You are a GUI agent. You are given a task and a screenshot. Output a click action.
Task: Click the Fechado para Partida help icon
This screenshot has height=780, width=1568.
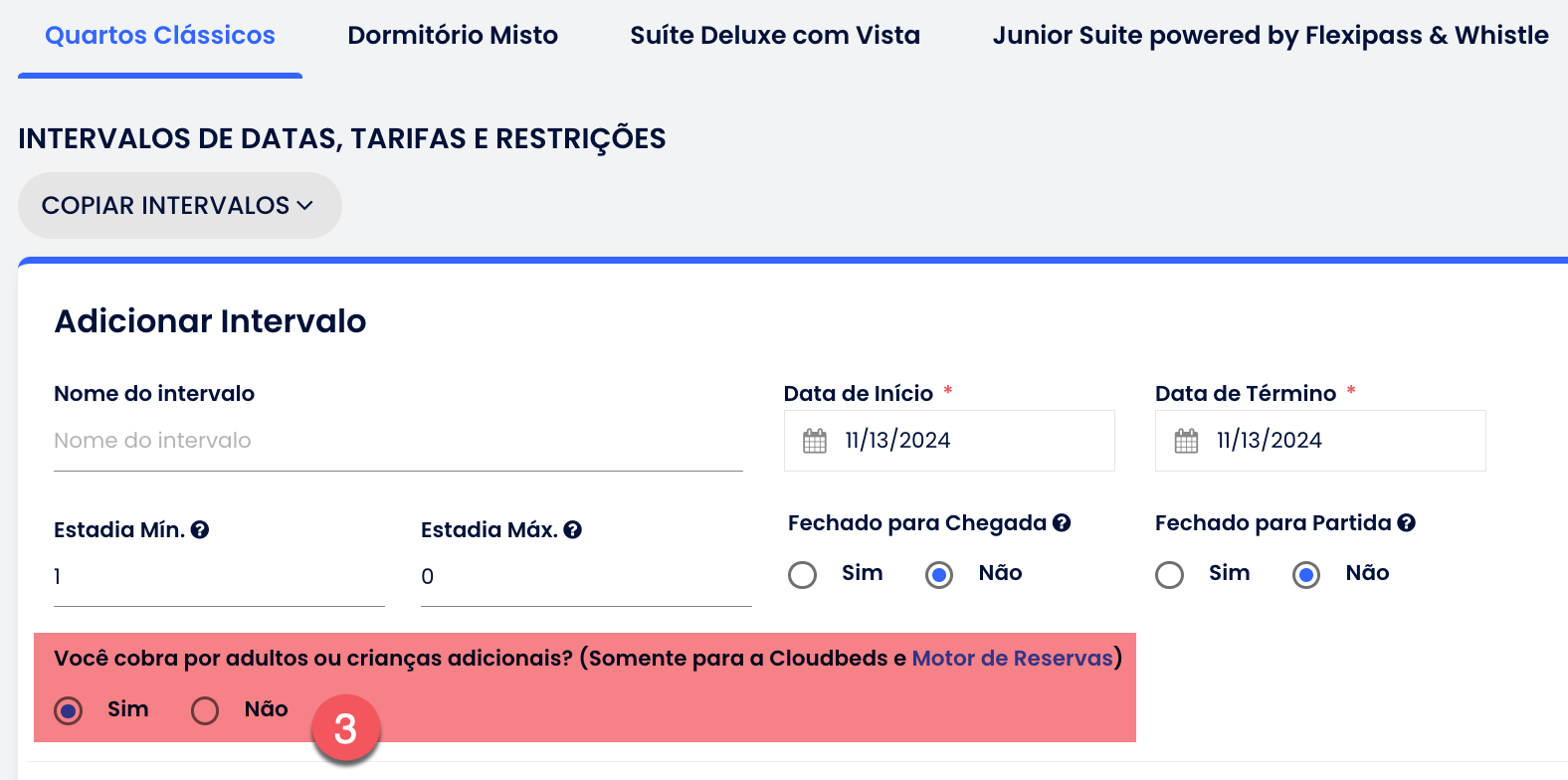click(1406, 523)
